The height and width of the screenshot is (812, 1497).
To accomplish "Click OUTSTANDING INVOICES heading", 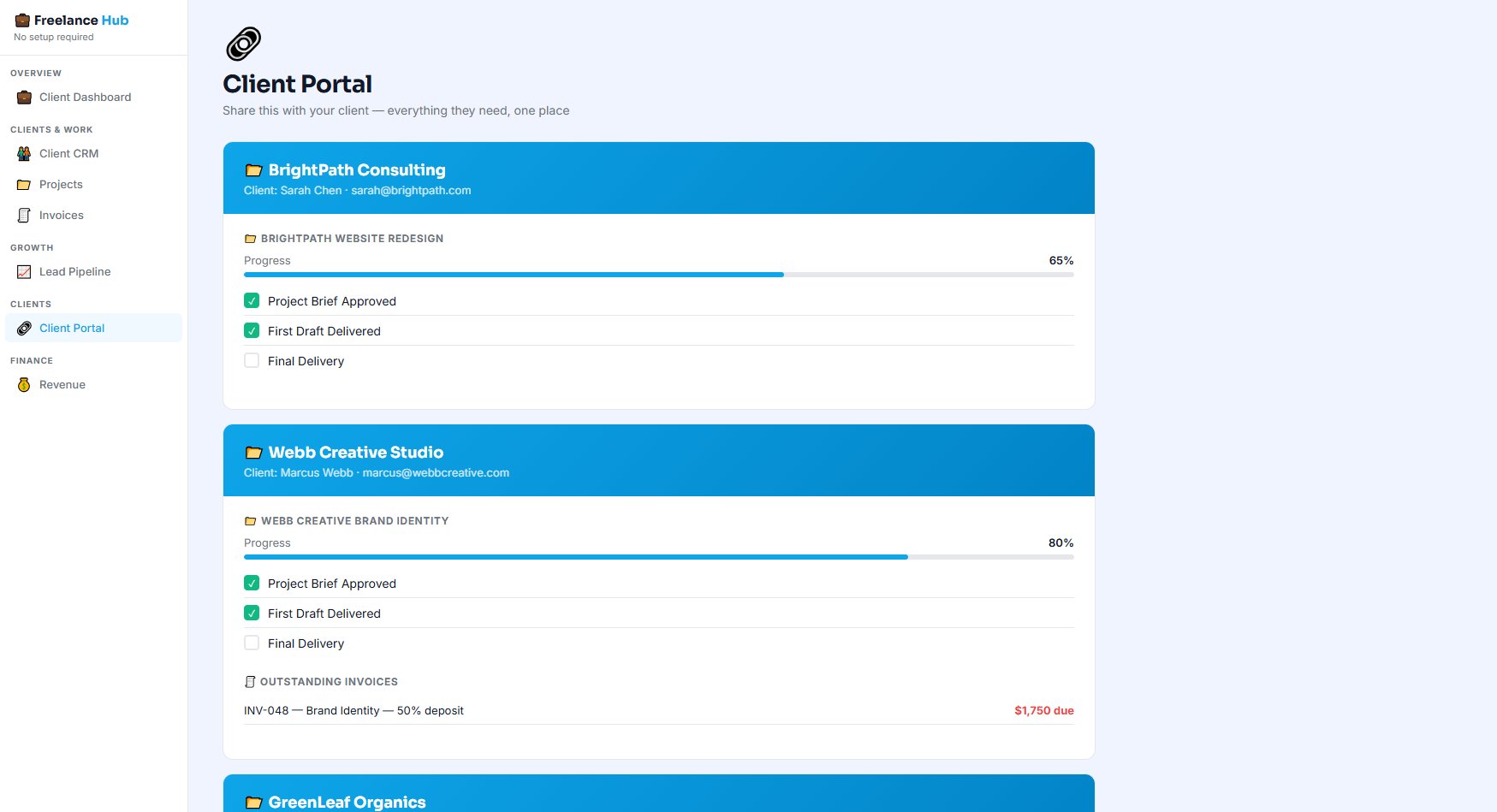I will coord(329,682).
